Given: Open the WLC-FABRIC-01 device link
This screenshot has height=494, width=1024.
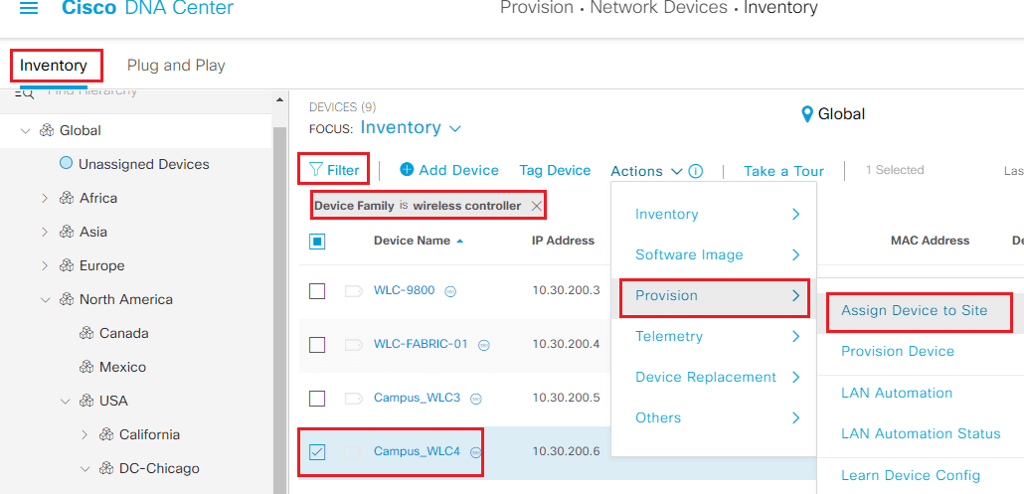Looking at the screenshot, I should pyautogui.click(x=421, y=344).
